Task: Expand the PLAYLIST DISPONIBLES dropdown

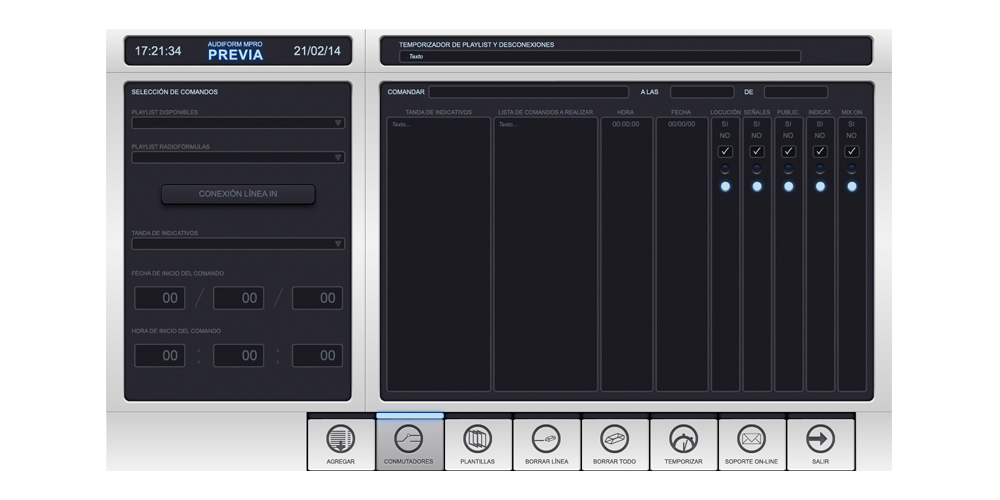Action: [238, 123]
